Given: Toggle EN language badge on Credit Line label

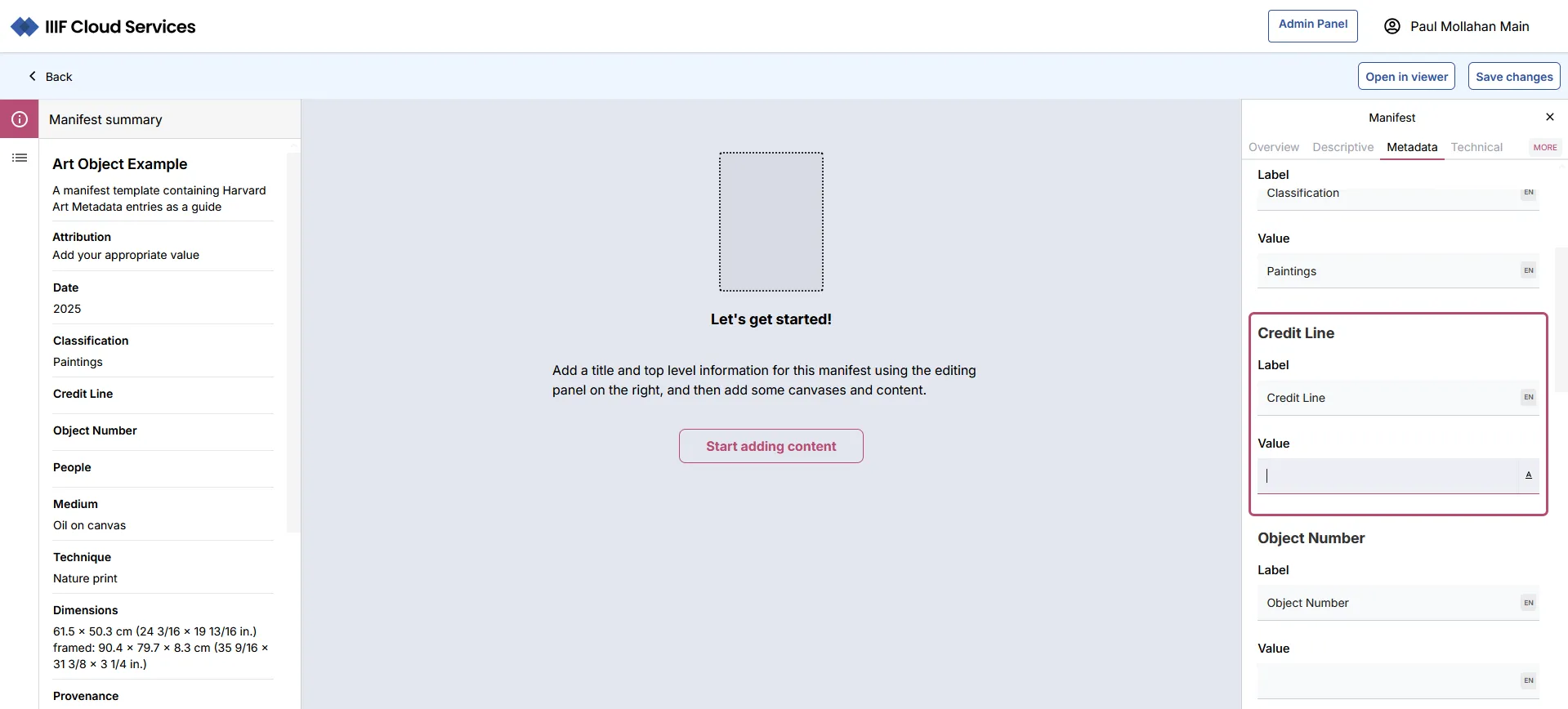Looking at the screenshot, I should [1528, 397].
